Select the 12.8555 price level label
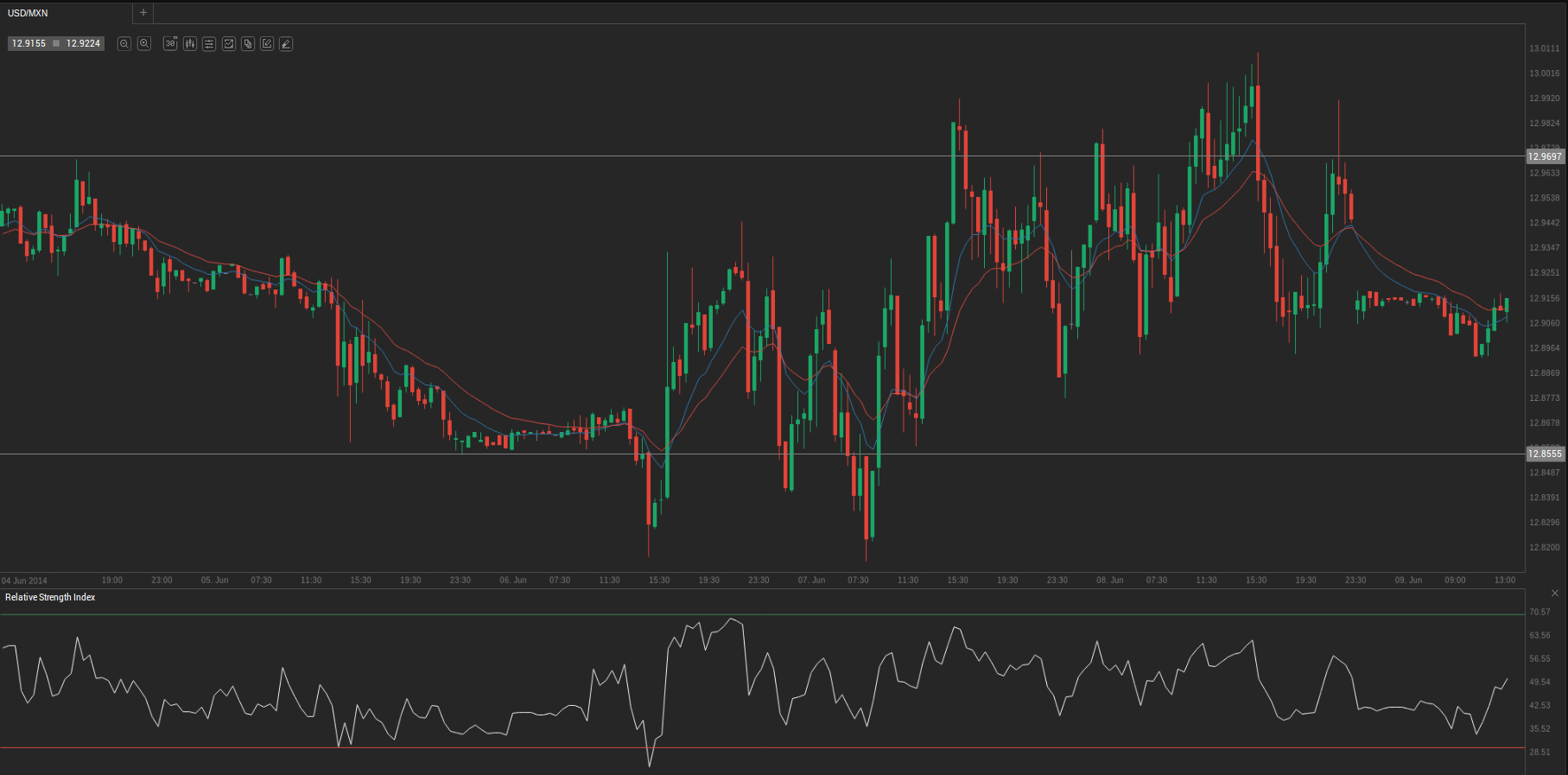 tap(1545, 454)
